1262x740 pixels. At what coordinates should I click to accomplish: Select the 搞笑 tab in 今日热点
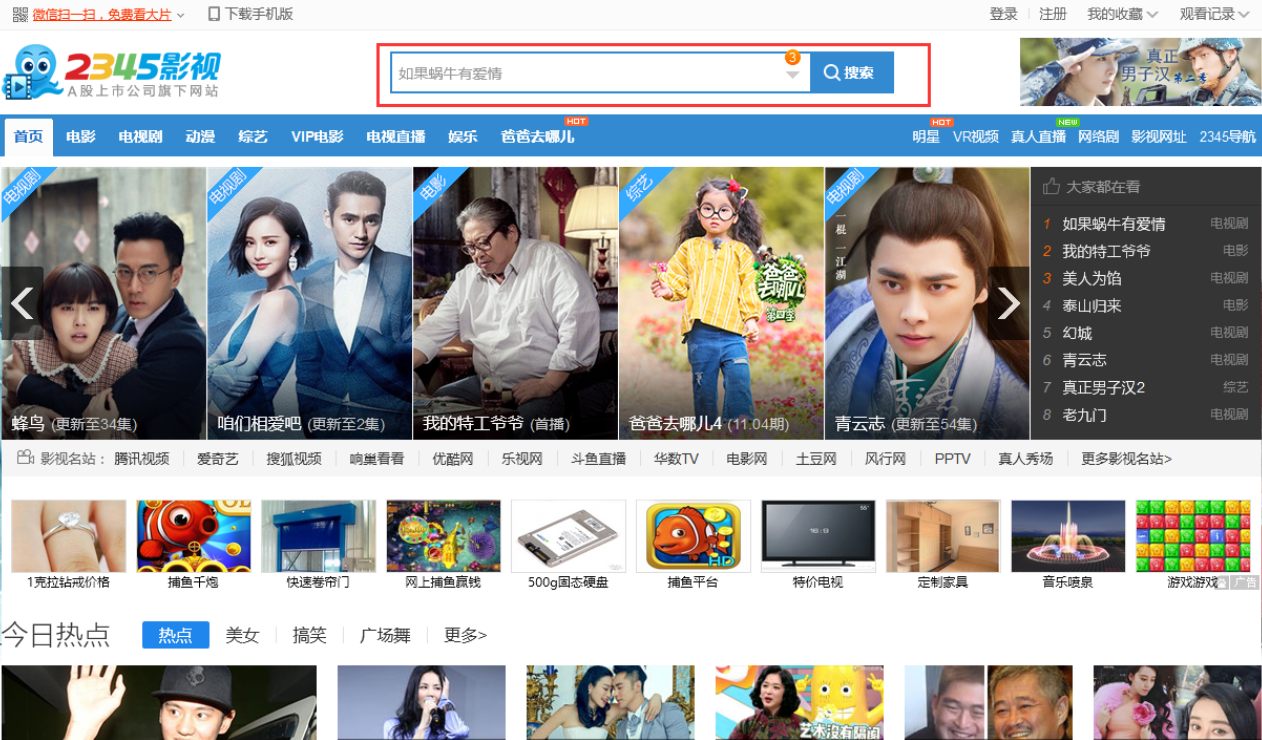(x=309, y=635)
